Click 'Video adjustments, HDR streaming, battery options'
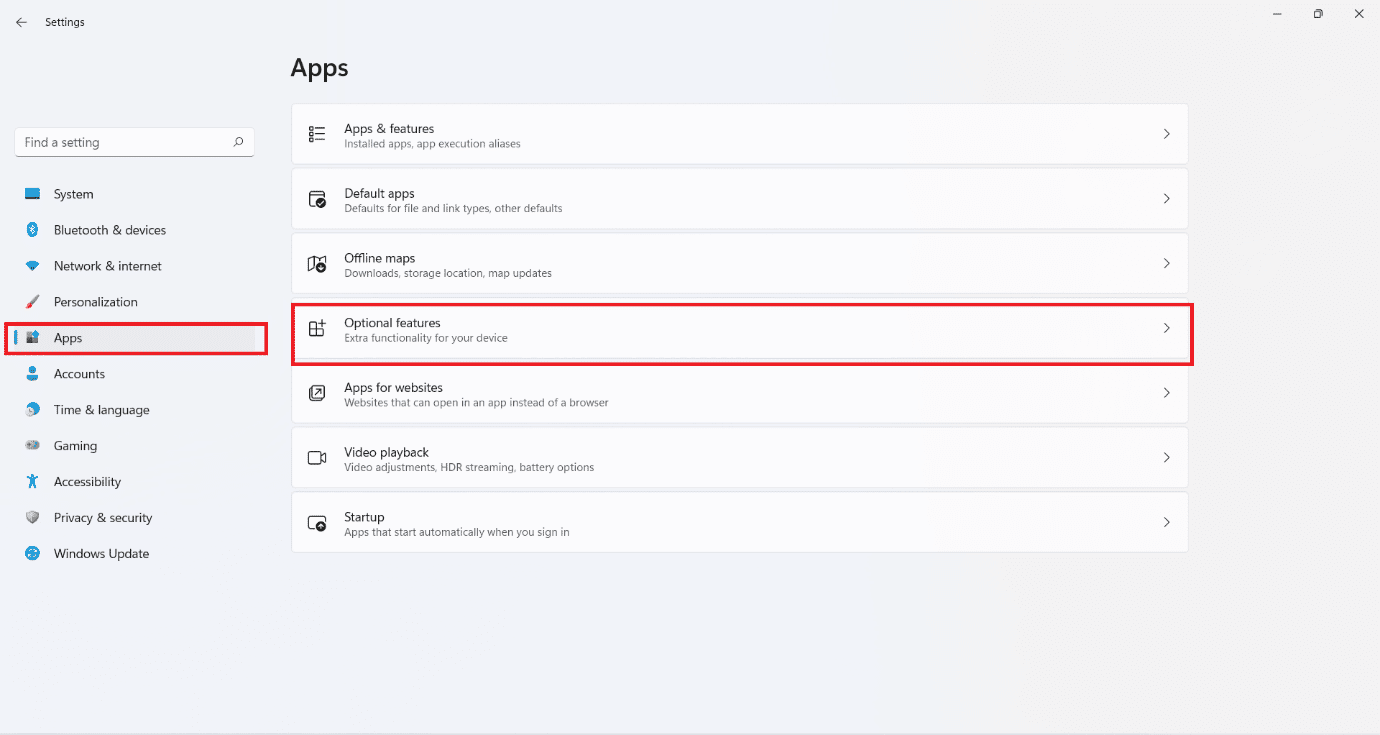This screenshot has width=1380, height=735. (469, 467)
